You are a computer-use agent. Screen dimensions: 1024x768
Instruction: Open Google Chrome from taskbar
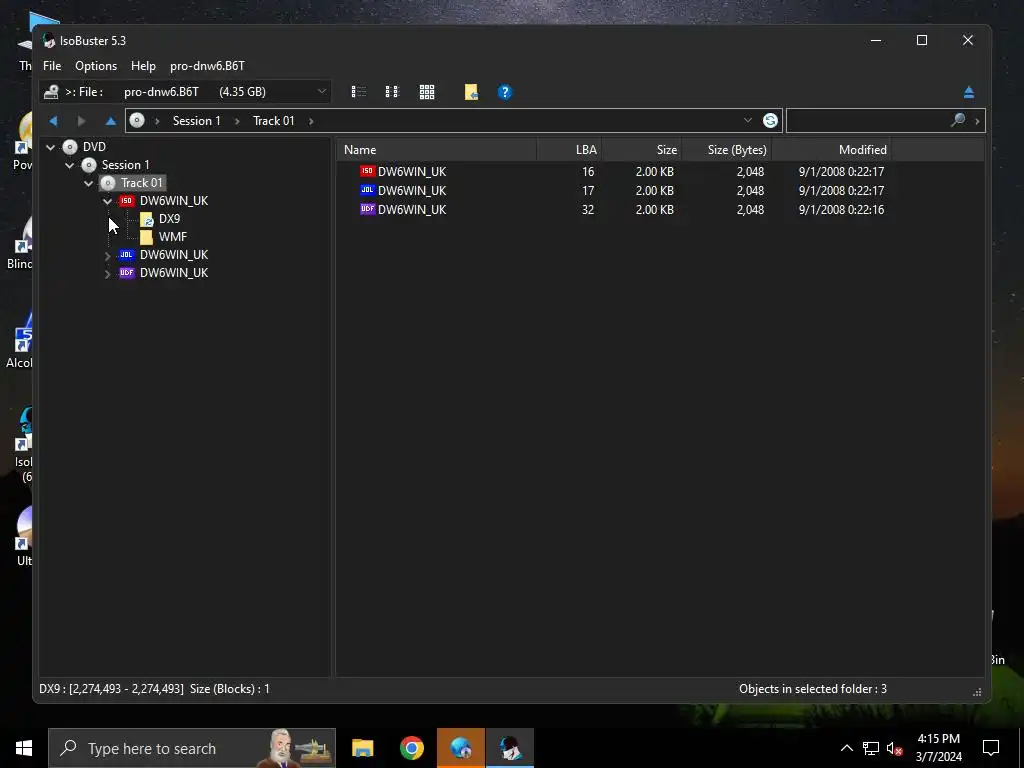click(411, 748)
